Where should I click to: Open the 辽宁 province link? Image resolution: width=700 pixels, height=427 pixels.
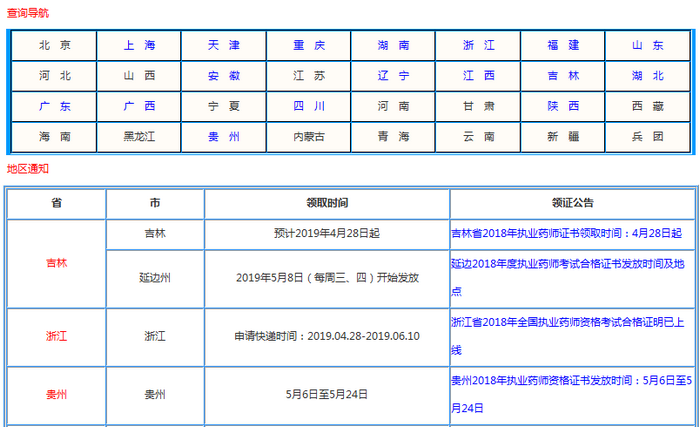(x=393, y=75)
